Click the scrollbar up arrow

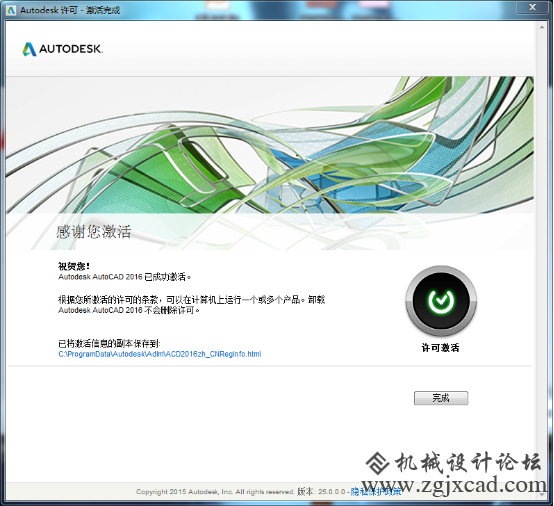click(x=542, y=27)
